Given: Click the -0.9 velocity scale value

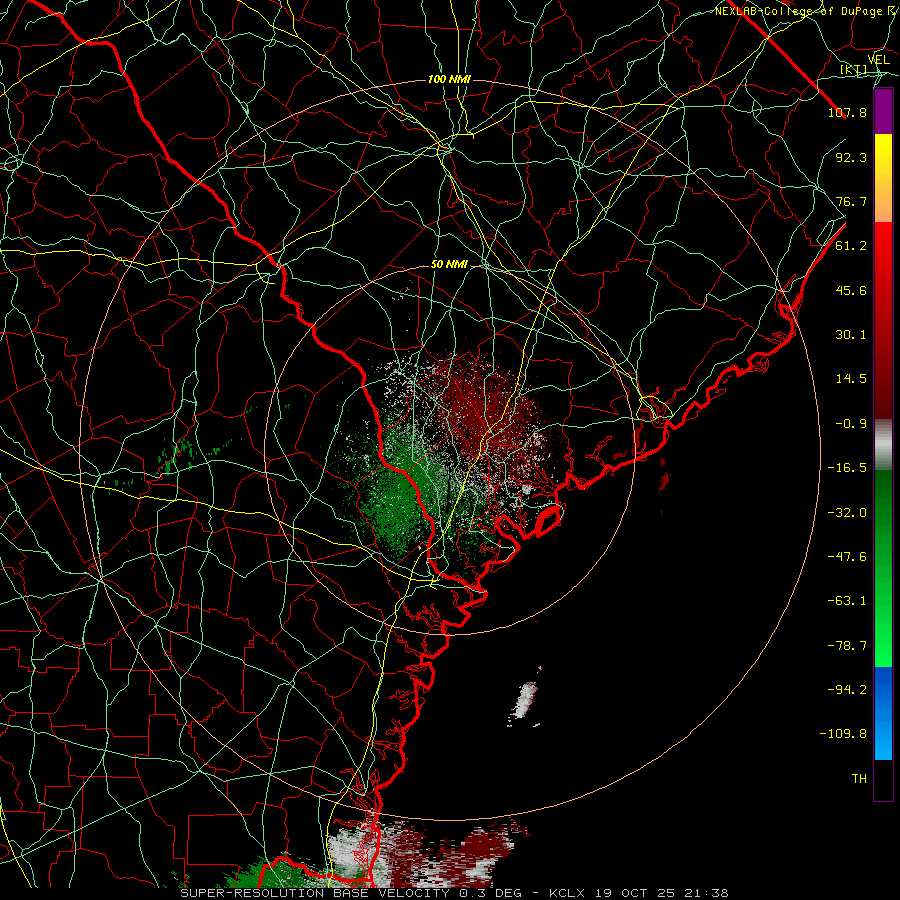Looking at the screenshot, I should 851,424.
